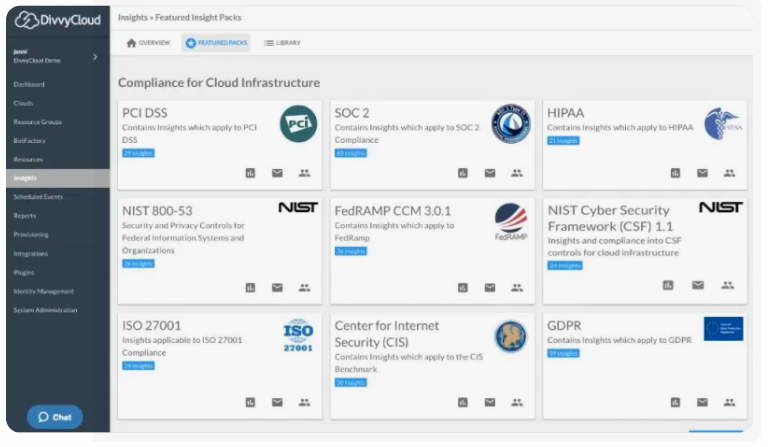Click the PCI DSS card title
This screenshot has width=768, height=447.
144,113
